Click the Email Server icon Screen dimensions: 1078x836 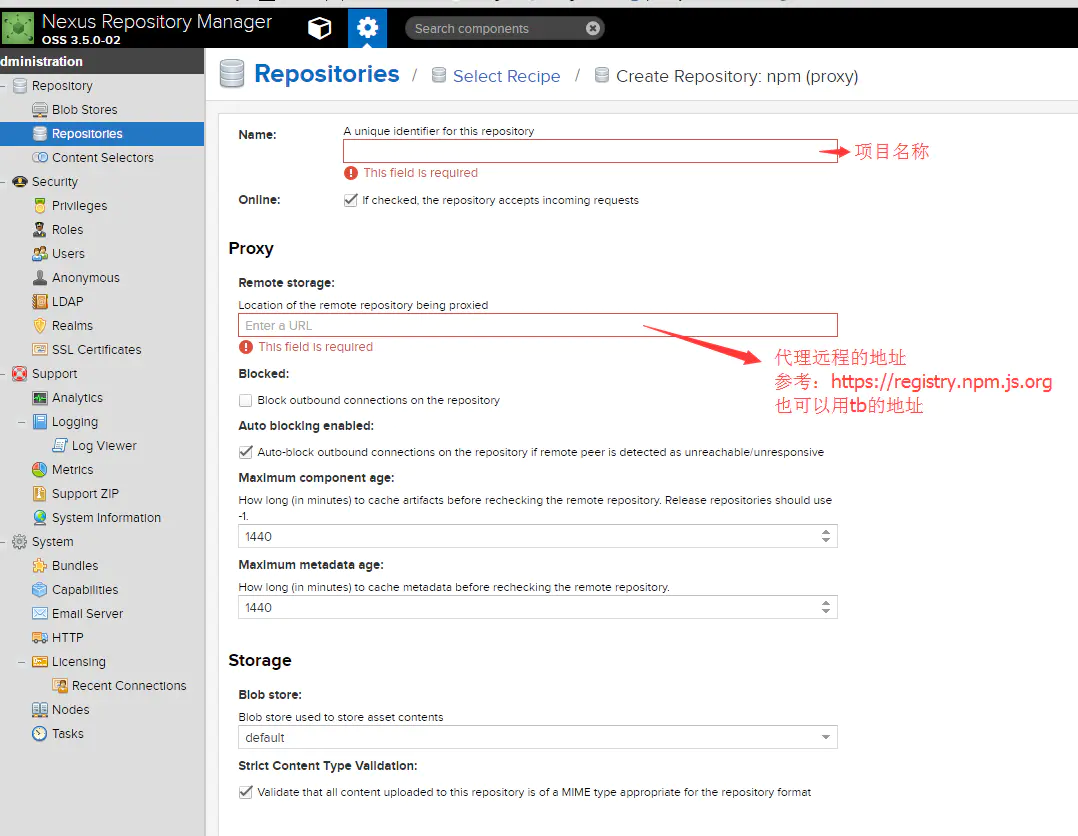(40, 613)
